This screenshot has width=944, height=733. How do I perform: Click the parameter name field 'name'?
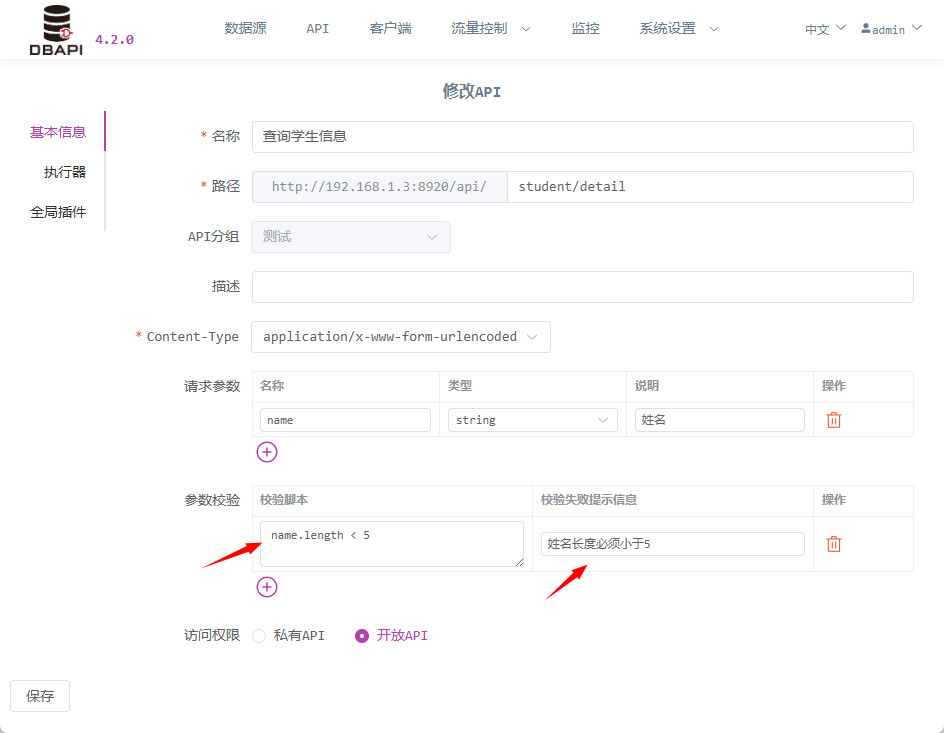click(x=345, y=420)
